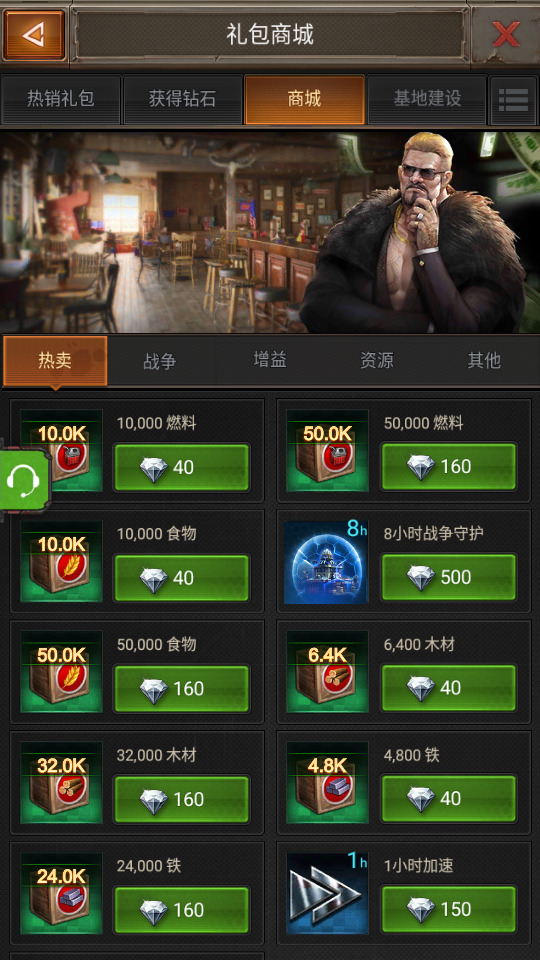This screenshot has width=540, height=960.
Task: Select the 10.0K food crate icon
Action: point(61,562)
